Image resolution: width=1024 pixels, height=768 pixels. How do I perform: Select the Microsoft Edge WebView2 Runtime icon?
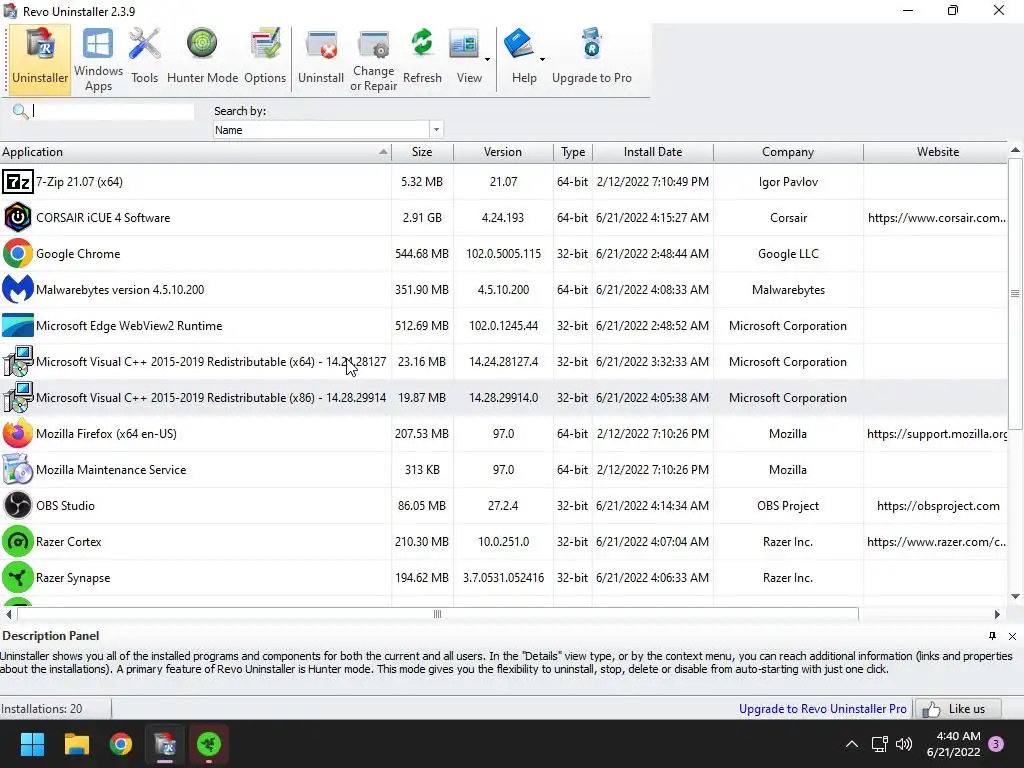tap(18, 325)
